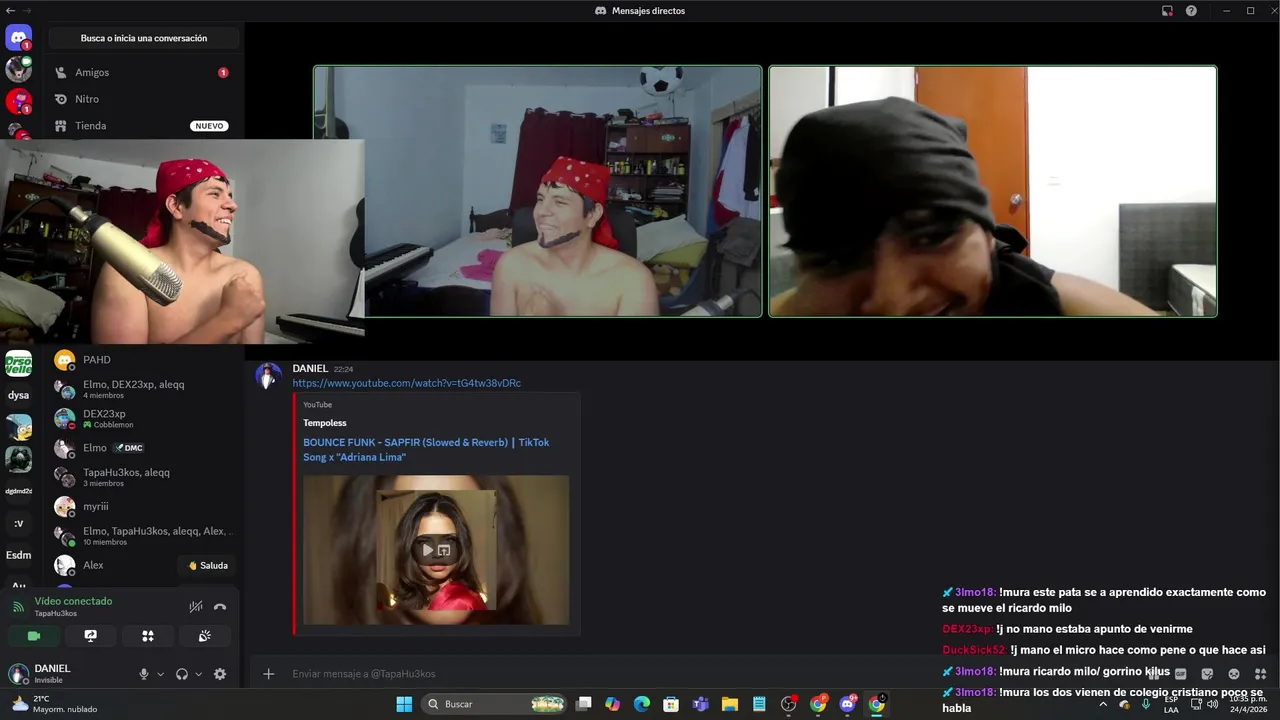
Task: Click the Windows taskbar Buscar search box
Action: tap(494, 704)
